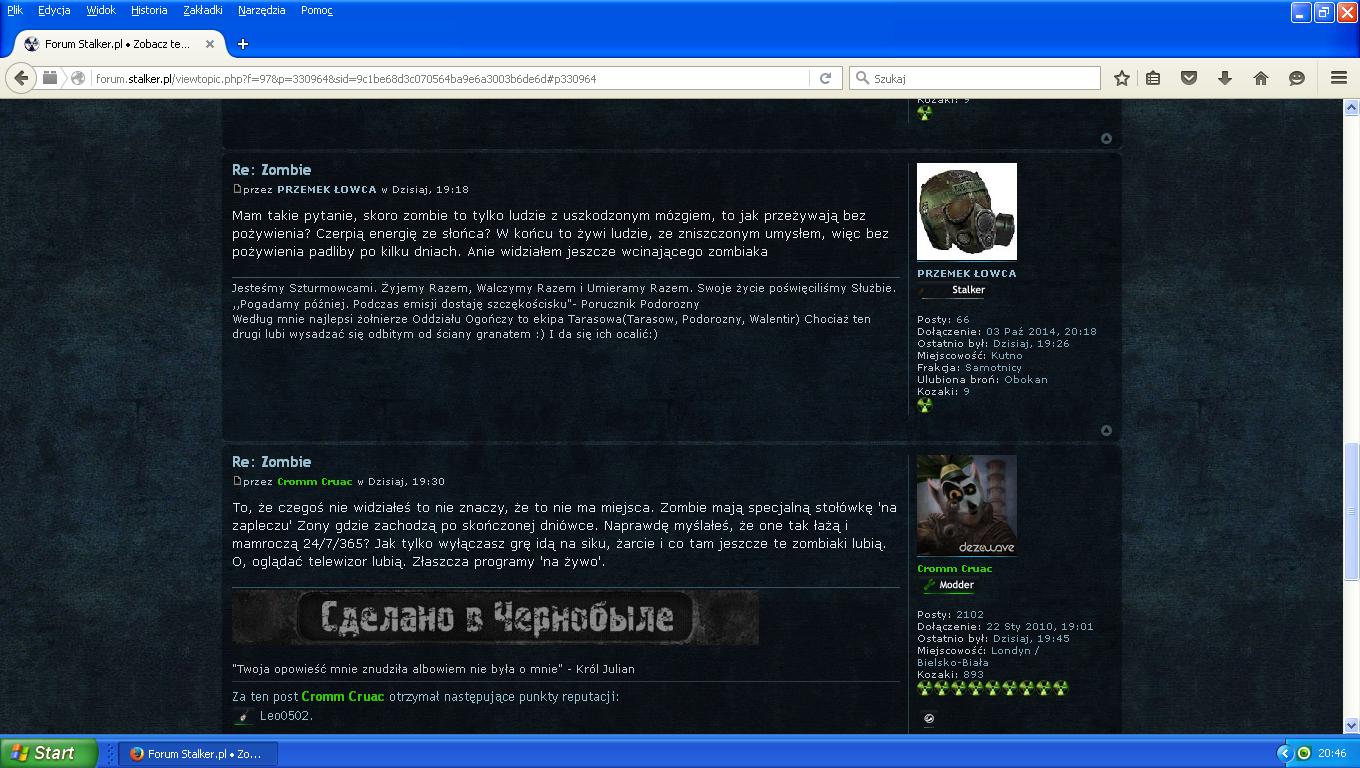Open Cromm Cruac's Steam profile icon
Viewport: 1360px width, 768px height.
[x=929, y=718]
